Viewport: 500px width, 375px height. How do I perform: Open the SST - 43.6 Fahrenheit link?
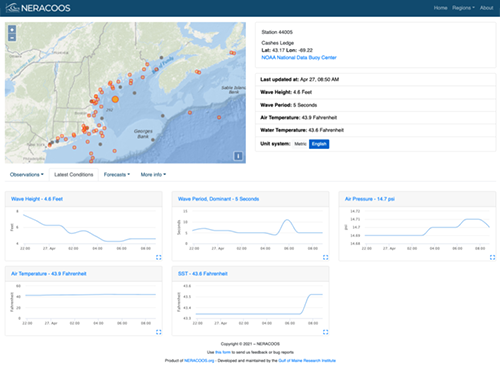pos(203,274)
